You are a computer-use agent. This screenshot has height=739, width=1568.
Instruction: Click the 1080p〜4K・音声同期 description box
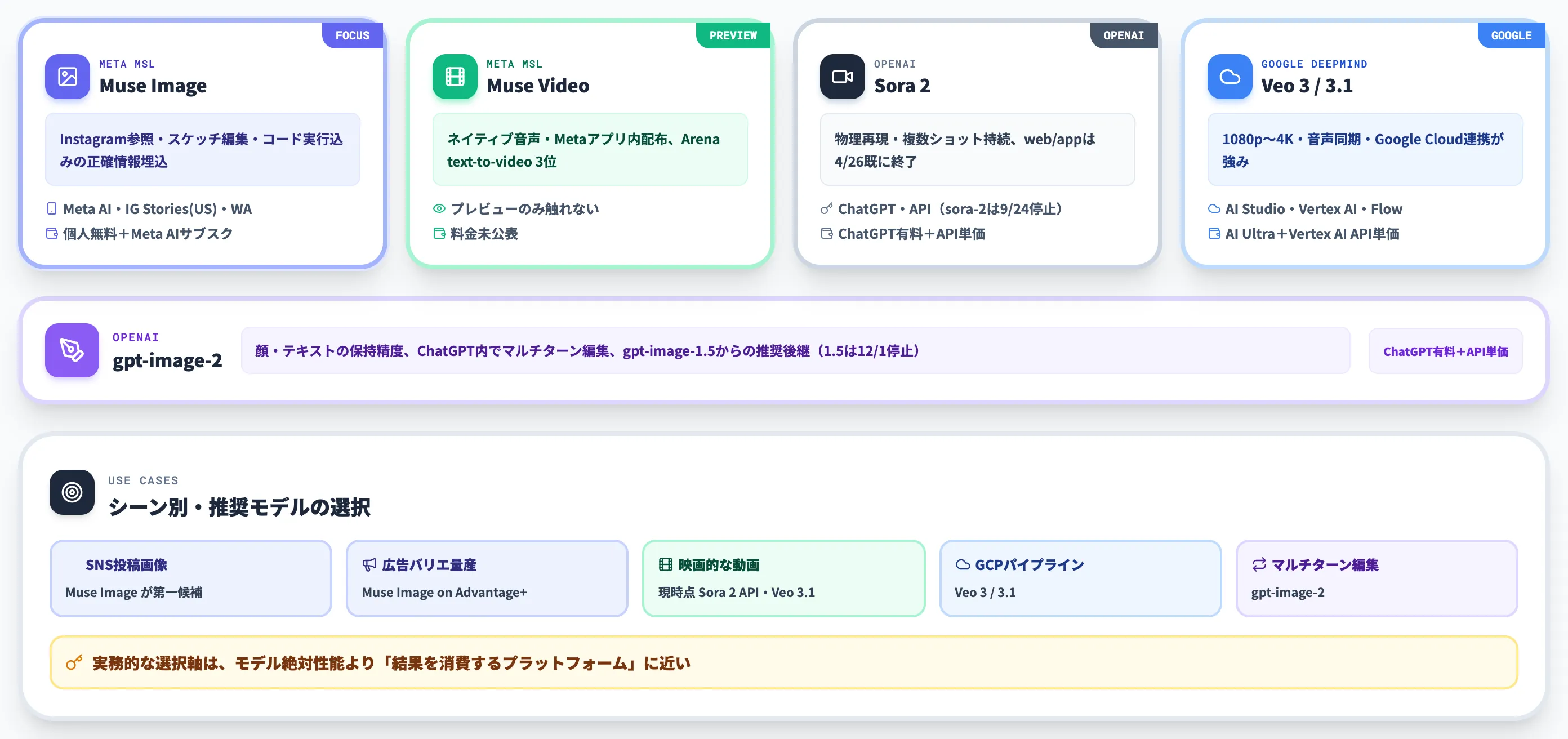(x=1365, y=149)
